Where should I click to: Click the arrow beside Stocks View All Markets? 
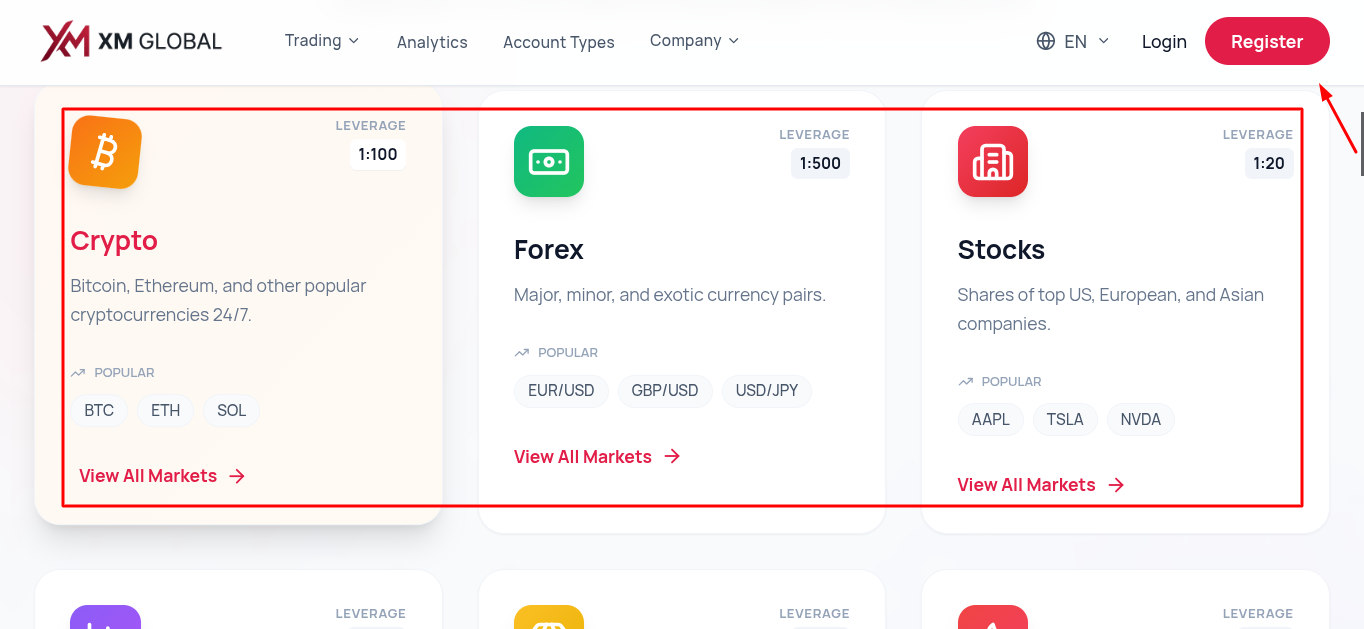point(1116,485)
